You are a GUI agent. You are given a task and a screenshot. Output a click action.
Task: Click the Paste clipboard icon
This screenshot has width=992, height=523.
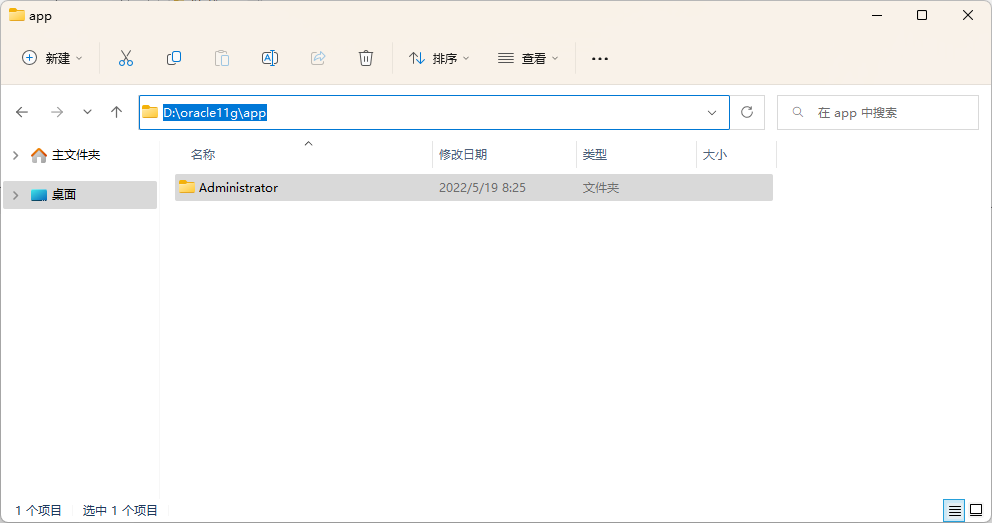[x=222, y=58]
